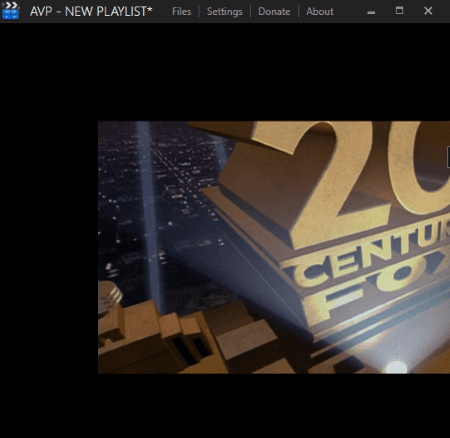Open the Settings menu
The height and width of the screenshot is (438, 450).
pyautogui.click(x=225, y=12)
